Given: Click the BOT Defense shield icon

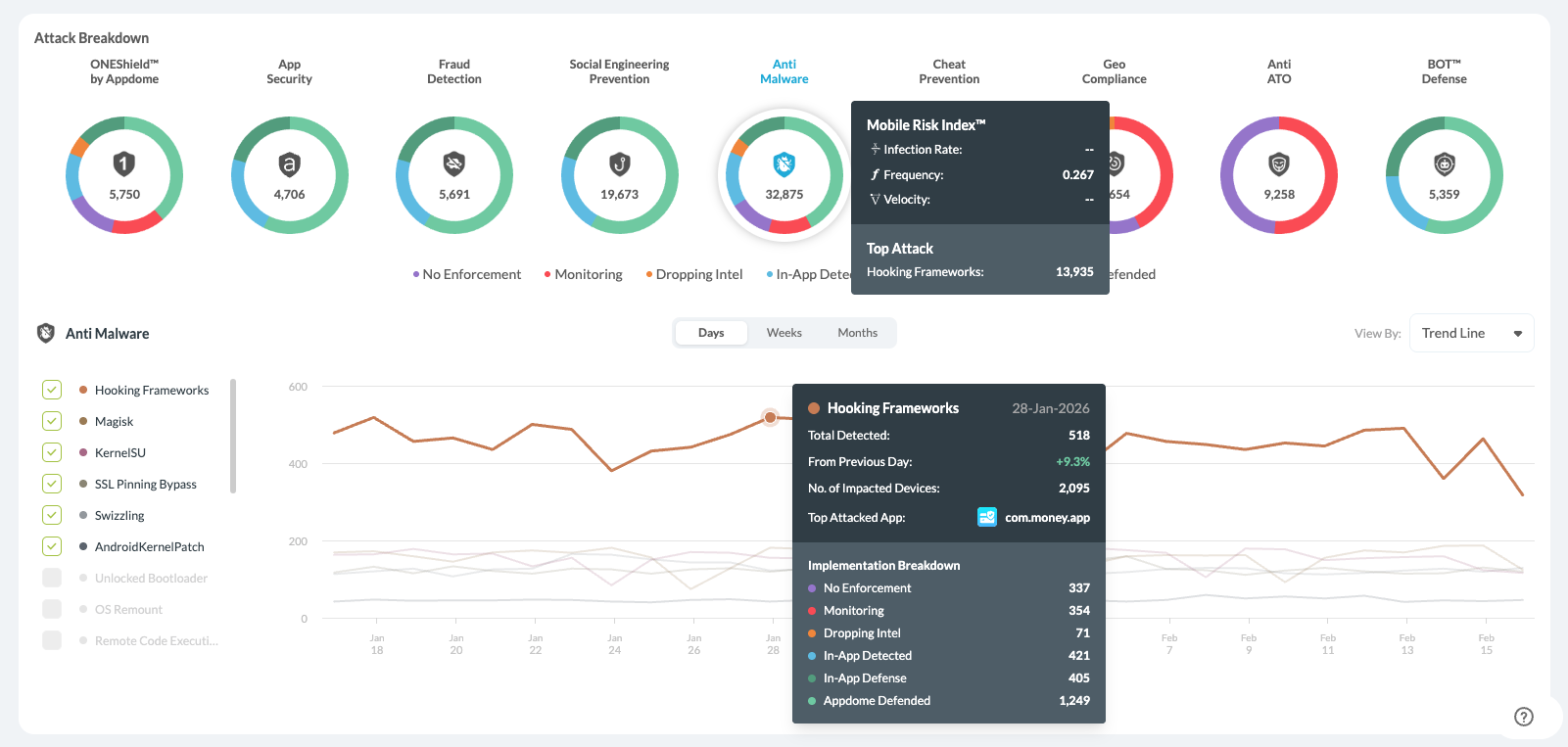Looking at the screenshot, I should pyautogui.click(x=1444, y=163).
